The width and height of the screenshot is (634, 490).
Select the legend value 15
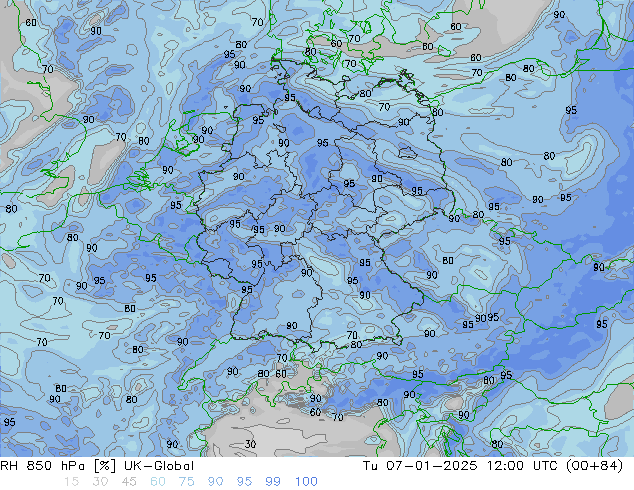point(71,482)
